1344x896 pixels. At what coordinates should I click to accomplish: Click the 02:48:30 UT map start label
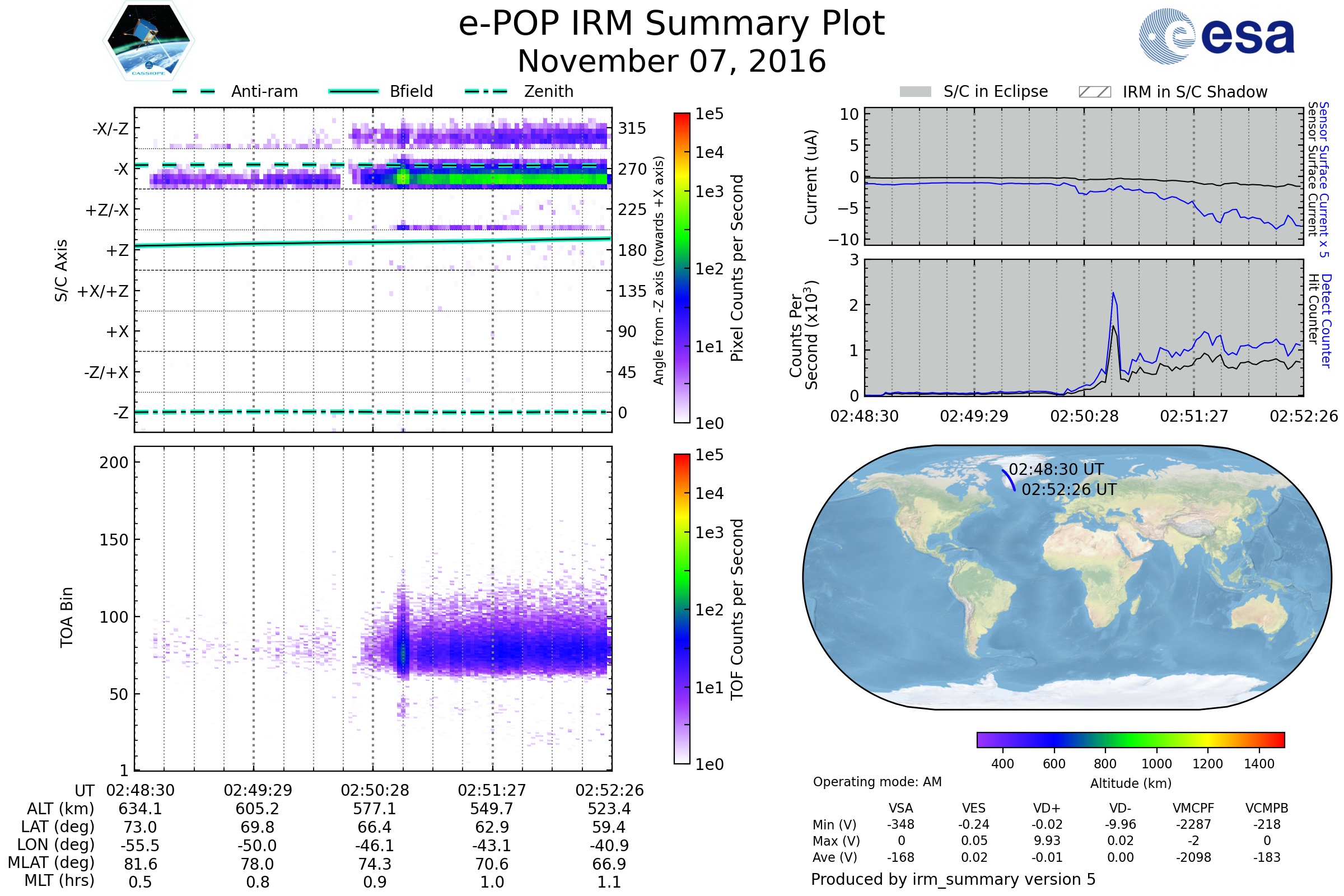[x=1056, y=469]
